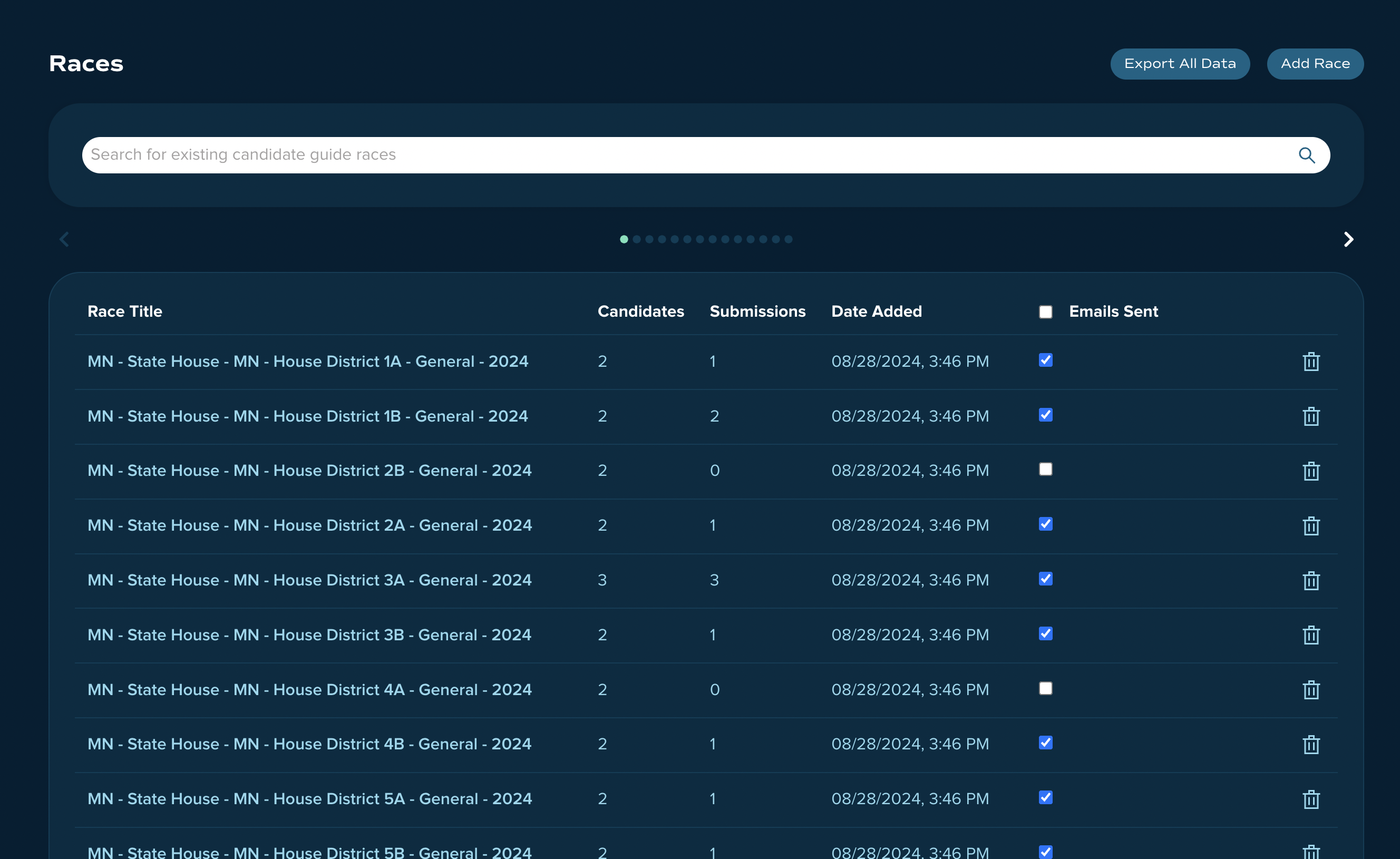Uncheck Emails Sent for District 1A
This screenshot has height=859, width=1400.
tap(1045, 360)
